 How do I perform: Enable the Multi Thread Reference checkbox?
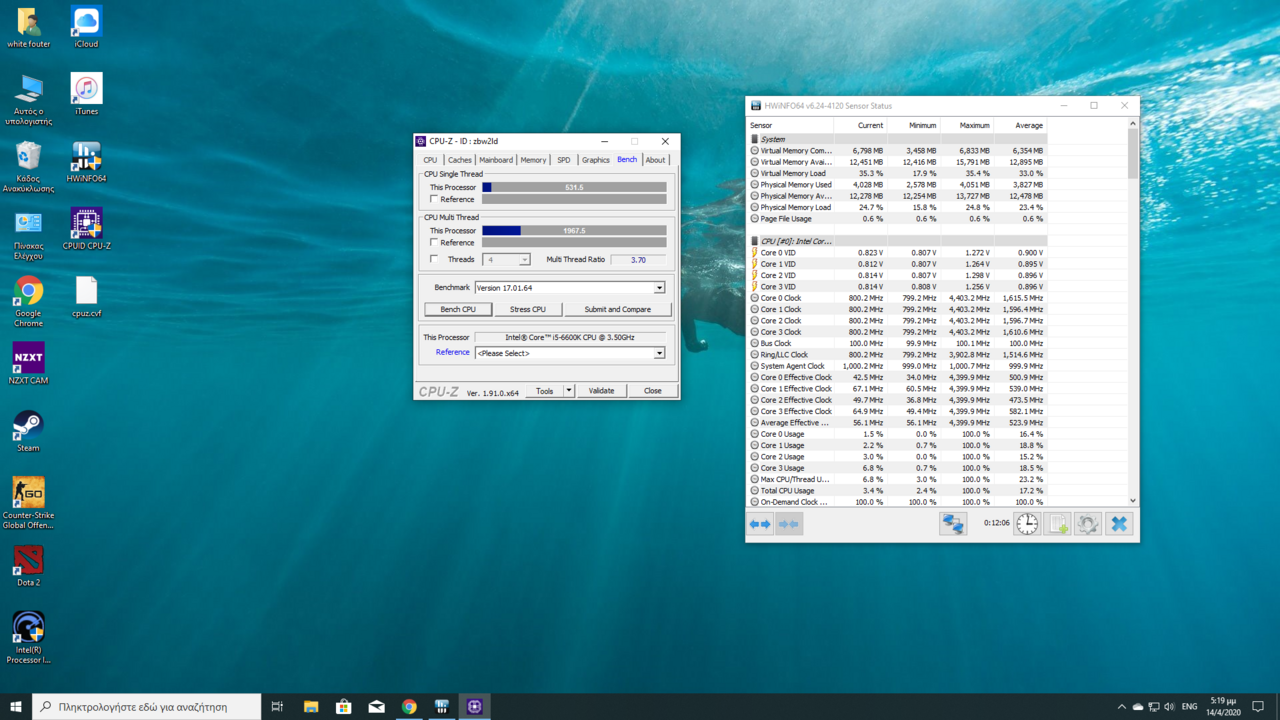(434, 242)
